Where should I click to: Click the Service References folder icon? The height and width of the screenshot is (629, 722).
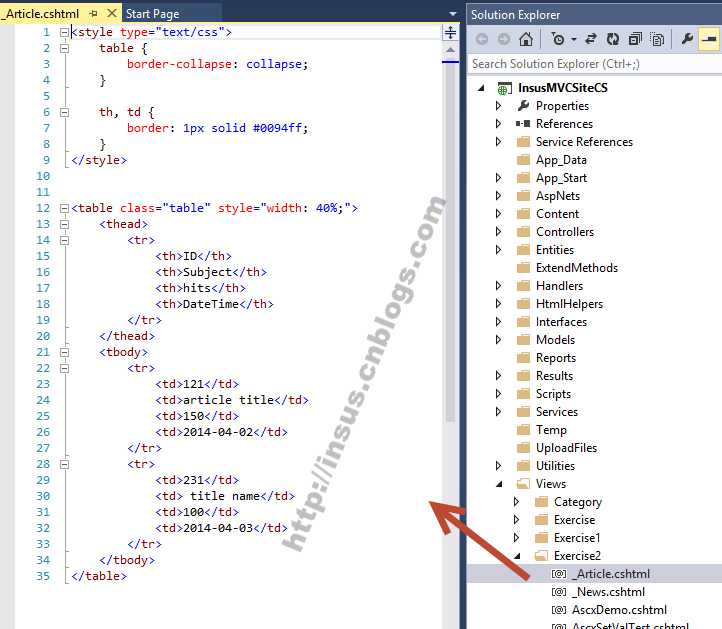(x=523, y=142)
